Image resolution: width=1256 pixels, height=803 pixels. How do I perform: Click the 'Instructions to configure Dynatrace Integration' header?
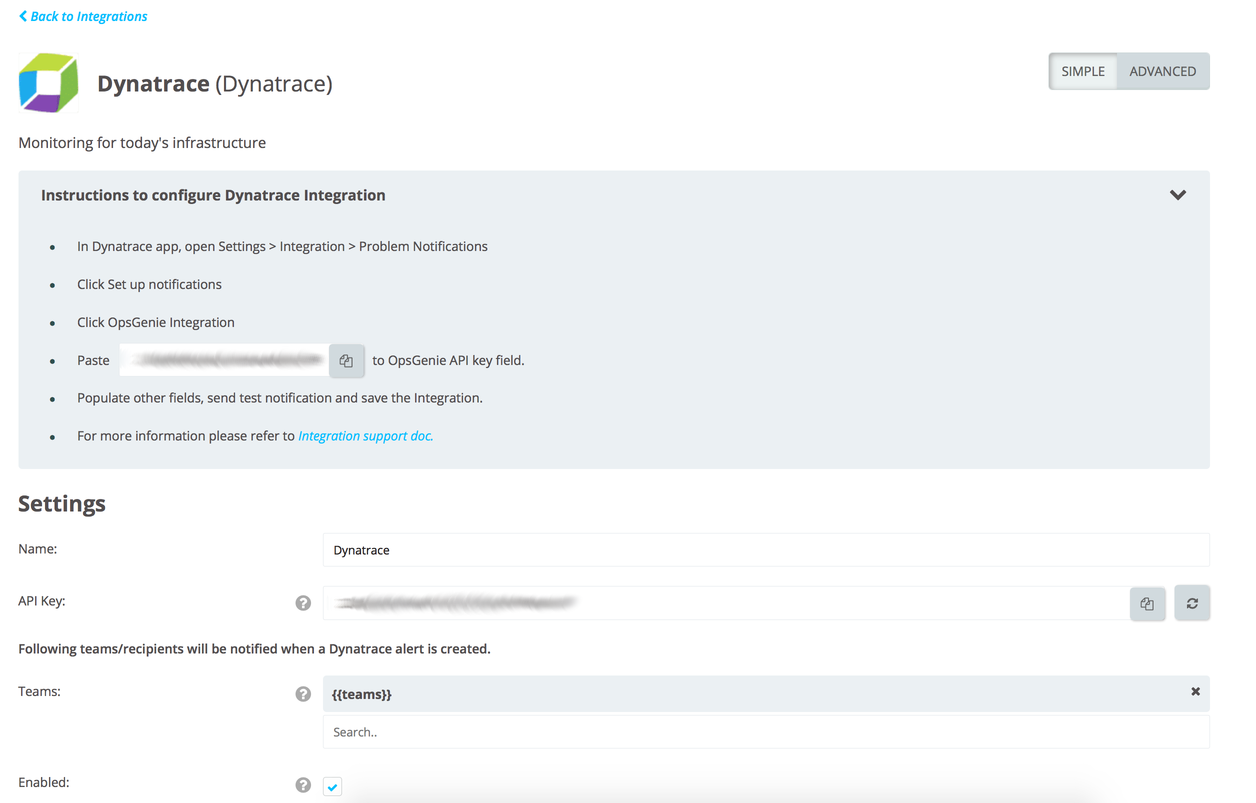pyautogui.click(x=213, y=195)
